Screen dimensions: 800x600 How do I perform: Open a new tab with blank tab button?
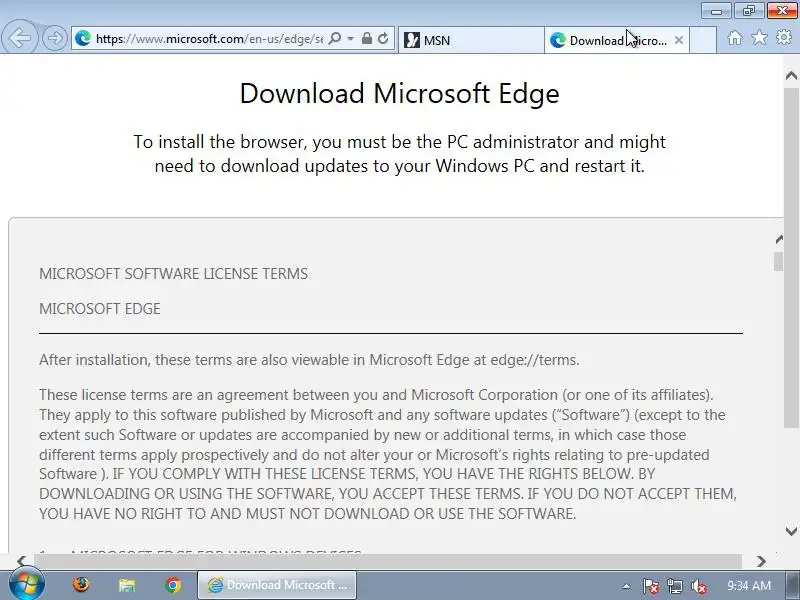pyautogui.click(x=703, y=40)
